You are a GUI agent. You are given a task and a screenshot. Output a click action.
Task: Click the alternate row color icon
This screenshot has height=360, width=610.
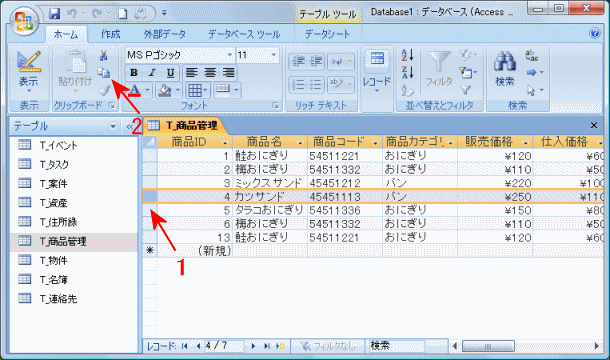[223, 90]
